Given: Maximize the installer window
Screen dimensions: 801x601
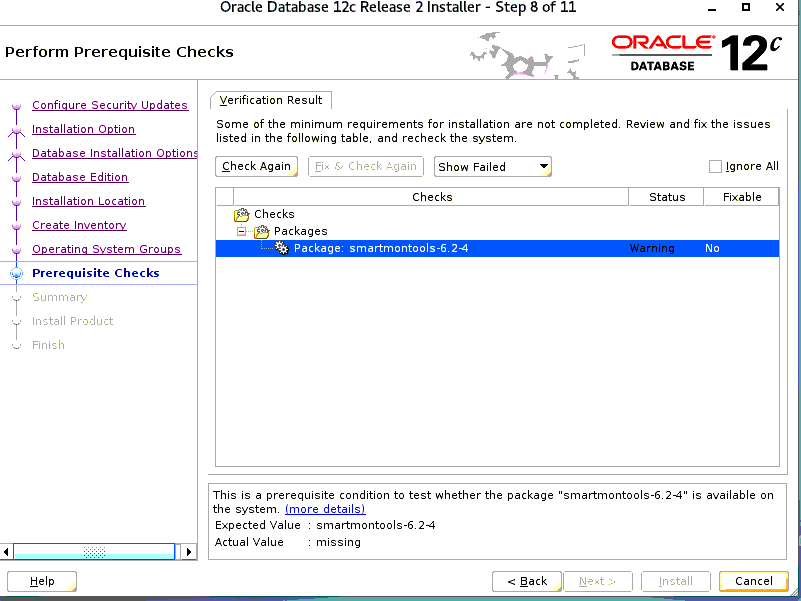Looking at the screenshot, I should (746, 7).
